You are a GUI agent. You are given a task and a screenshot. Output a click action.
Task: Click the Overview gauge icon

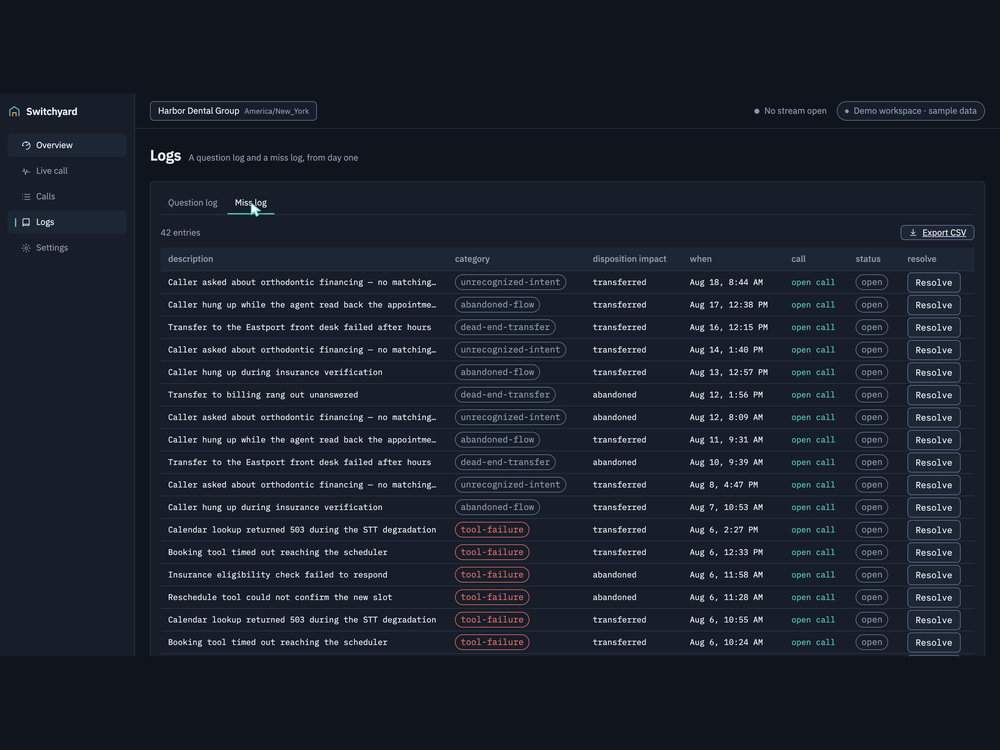pos(26,145)
